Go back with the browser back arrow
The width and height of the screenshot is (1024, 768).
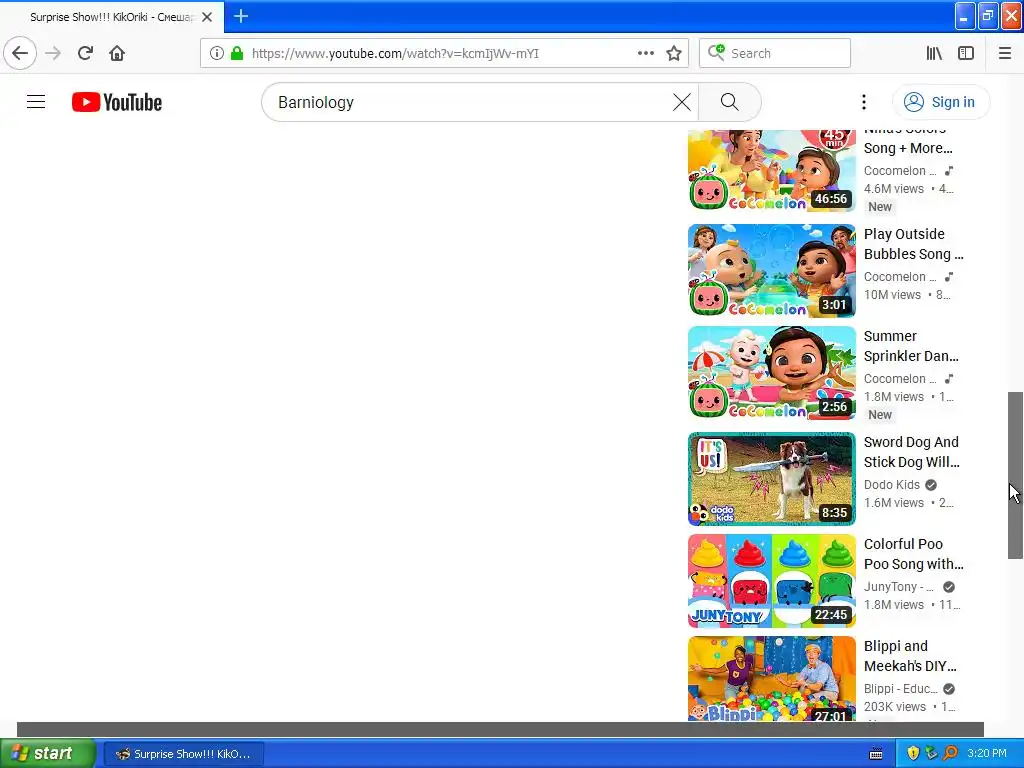(x=20, y=54)
